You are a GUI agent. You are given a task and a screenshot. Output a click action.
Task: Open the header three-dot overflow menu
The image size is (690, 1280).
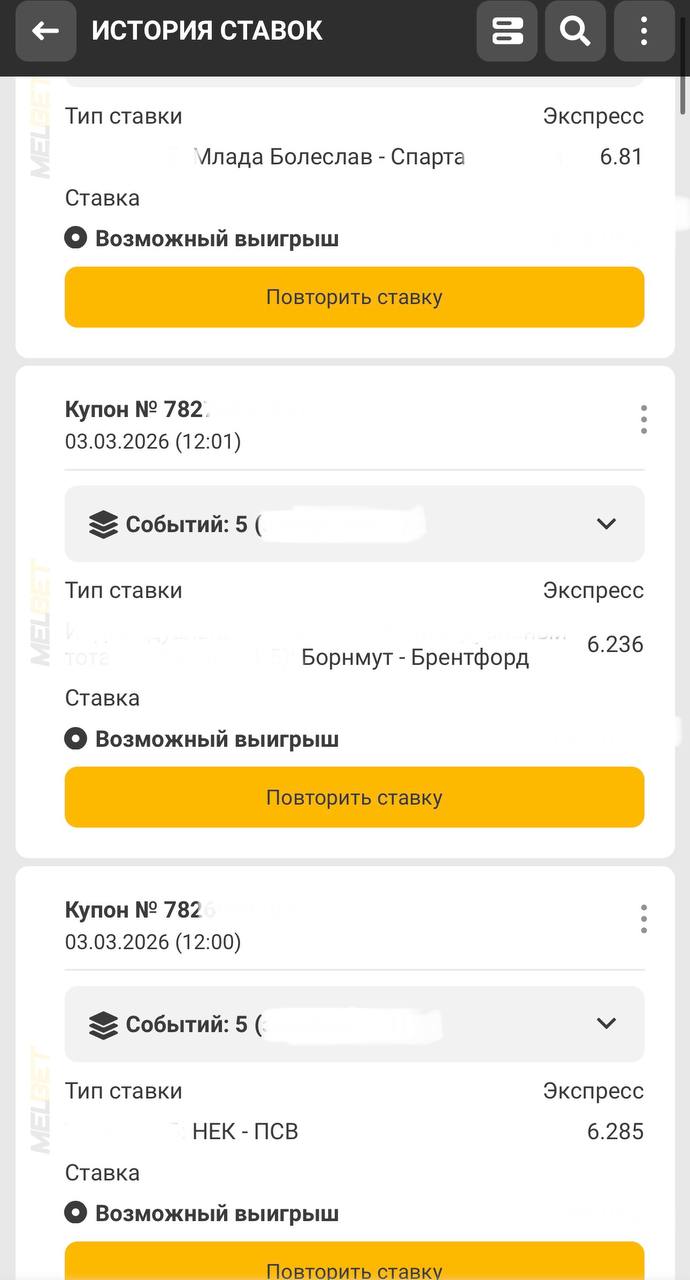643,32
